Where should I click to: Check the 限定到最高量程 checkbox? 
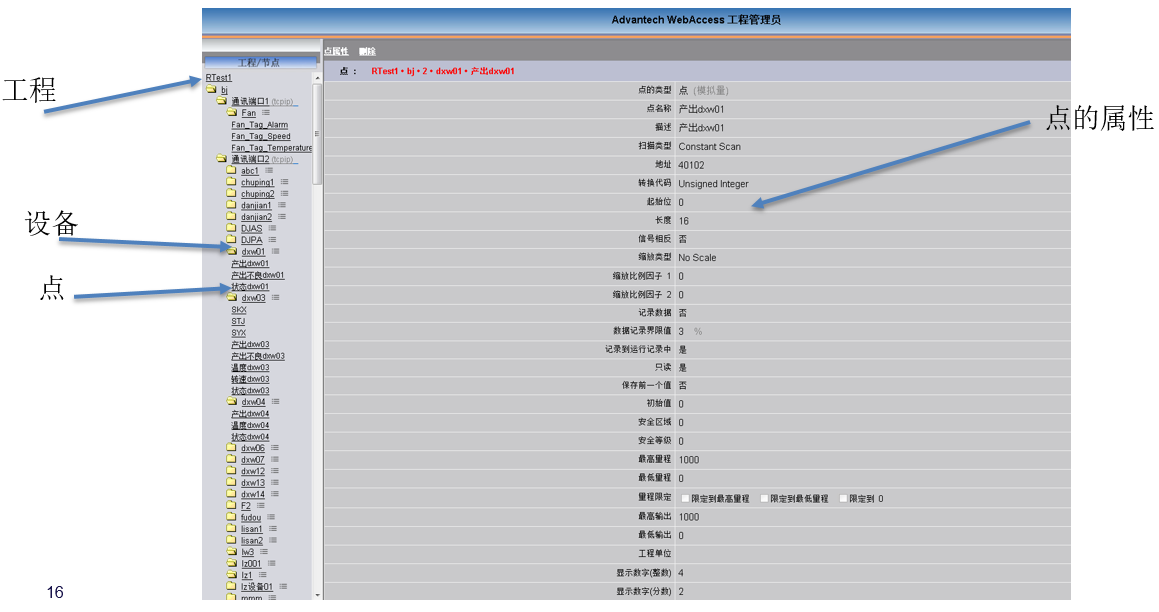(685, 498)
